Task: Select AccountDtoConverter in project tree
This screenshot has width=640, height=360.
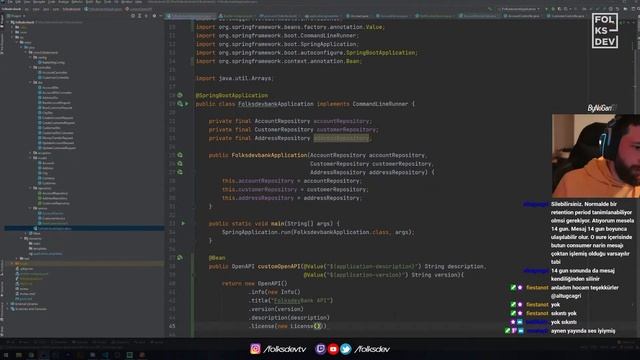Action: (55, 93)
